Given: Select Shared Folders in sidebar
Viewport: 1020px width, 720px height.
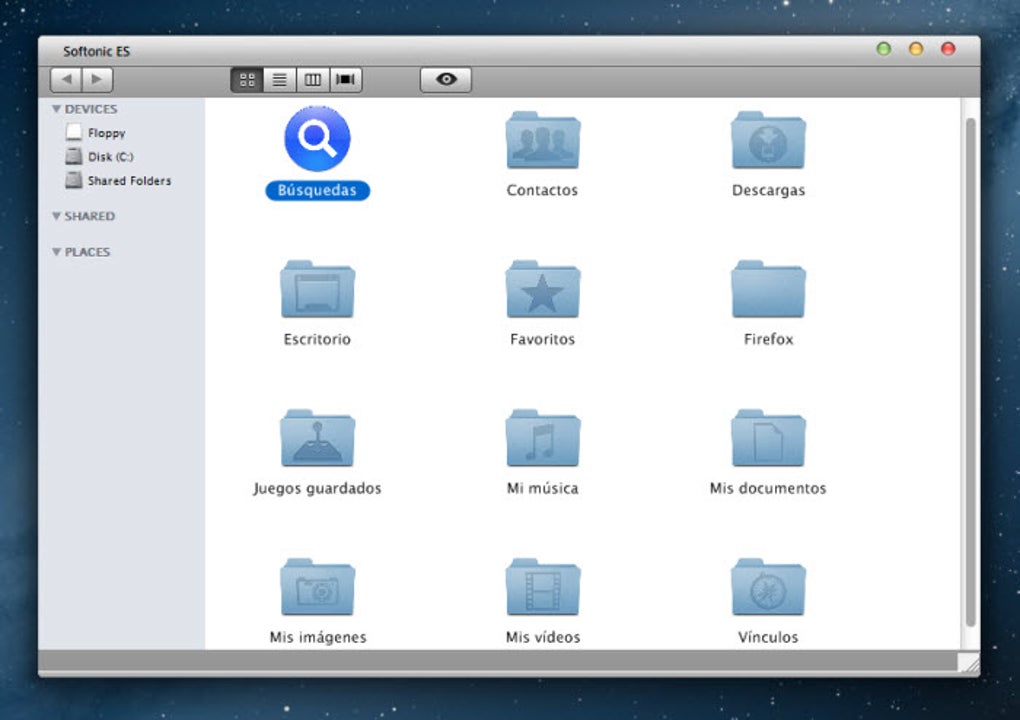Looking at the screenshot, I should coord(128,181).
